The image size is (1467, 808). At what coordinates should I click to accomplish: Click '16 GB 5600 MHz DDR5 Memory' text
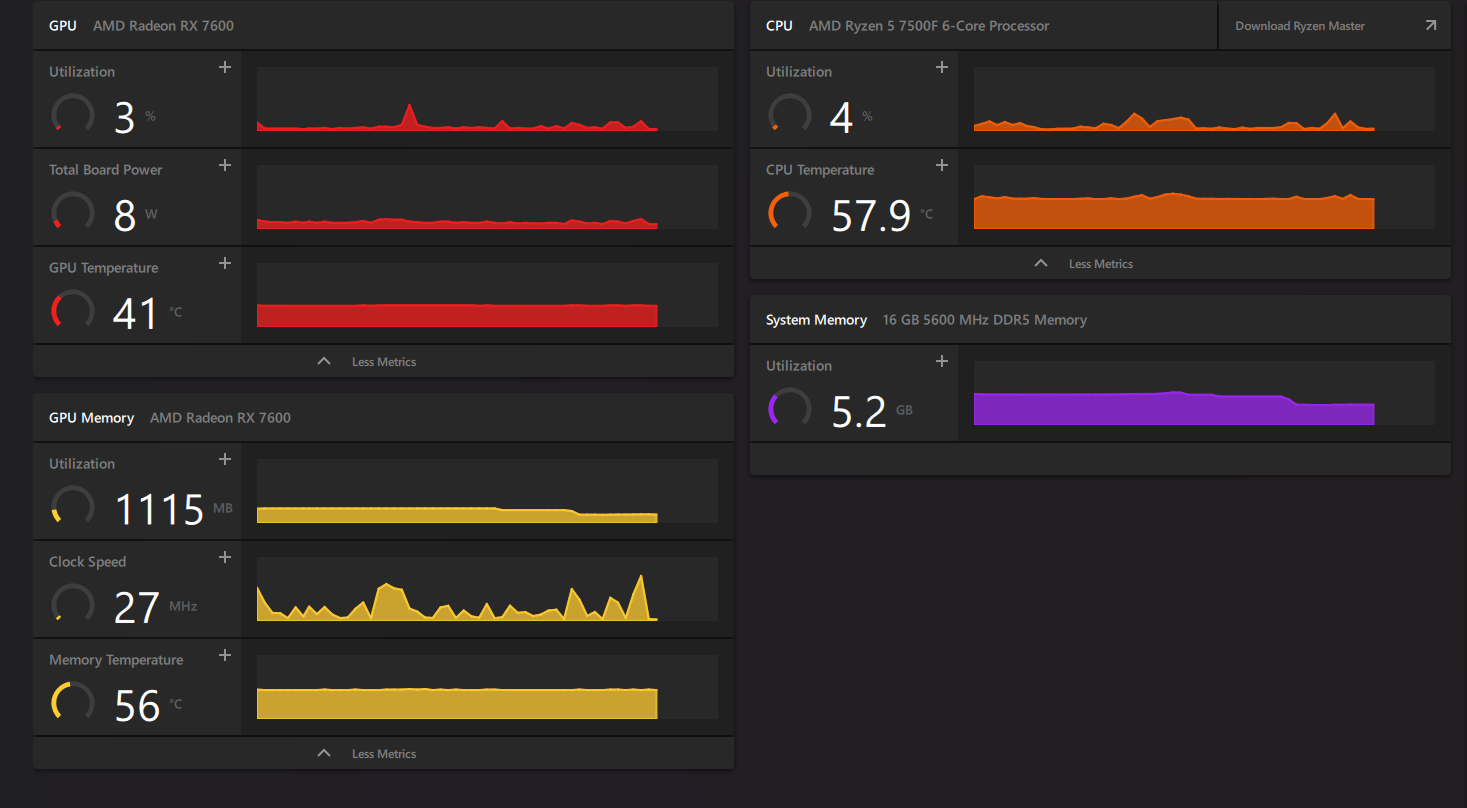pos(985,320)
